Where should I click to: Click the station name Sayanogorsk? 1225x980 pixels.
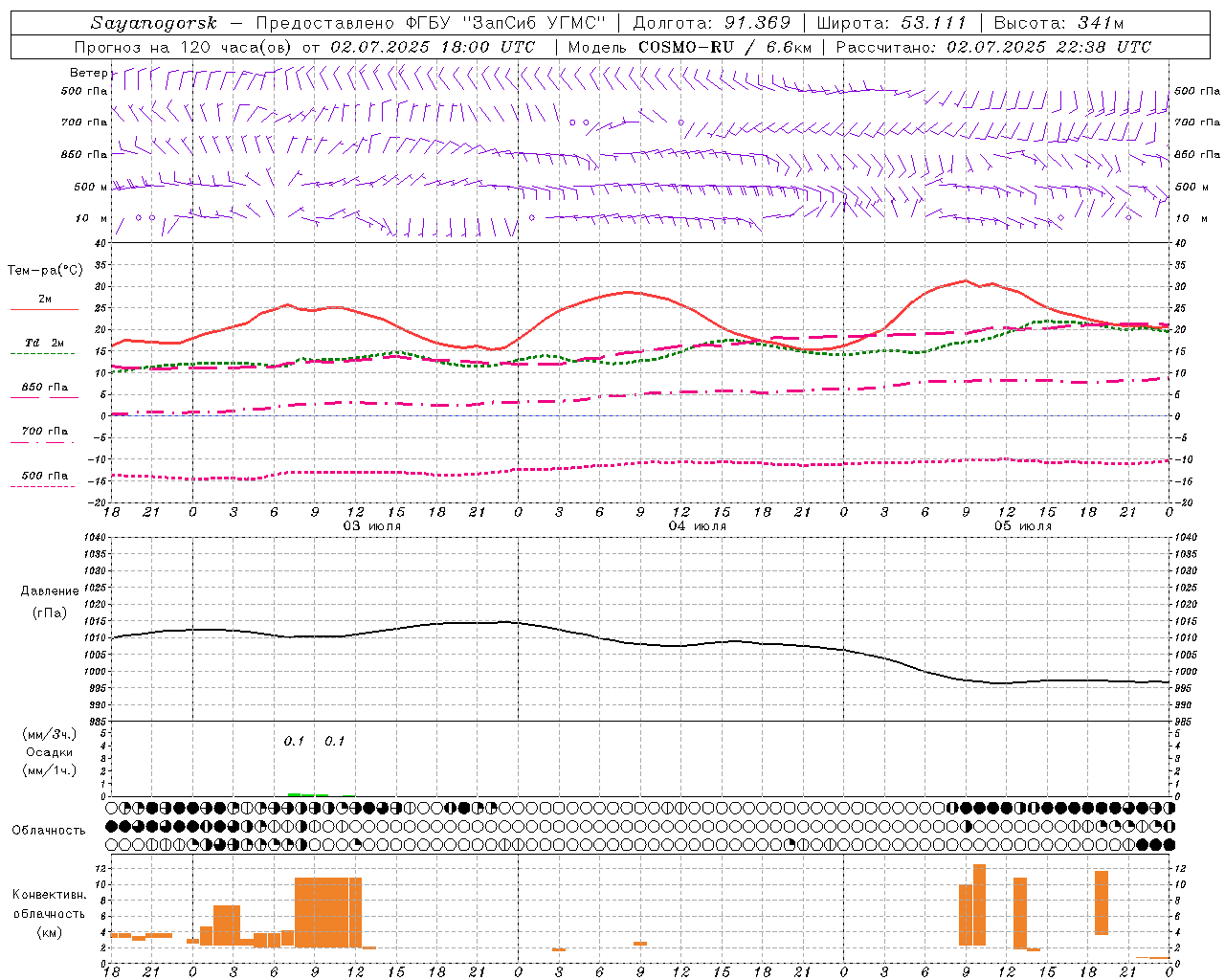[x=153, y=23]
